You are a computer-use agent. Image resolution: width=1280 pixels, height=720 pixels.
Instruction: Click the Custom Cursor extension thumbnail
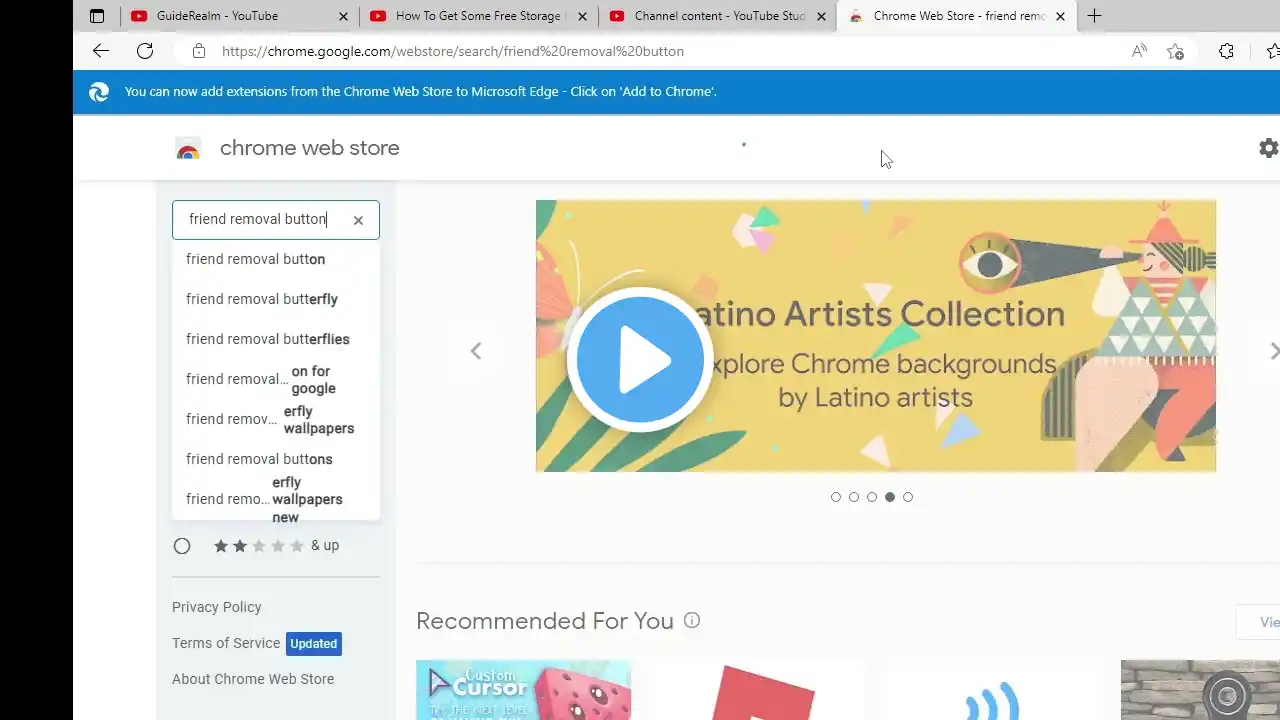coord(523,690)
